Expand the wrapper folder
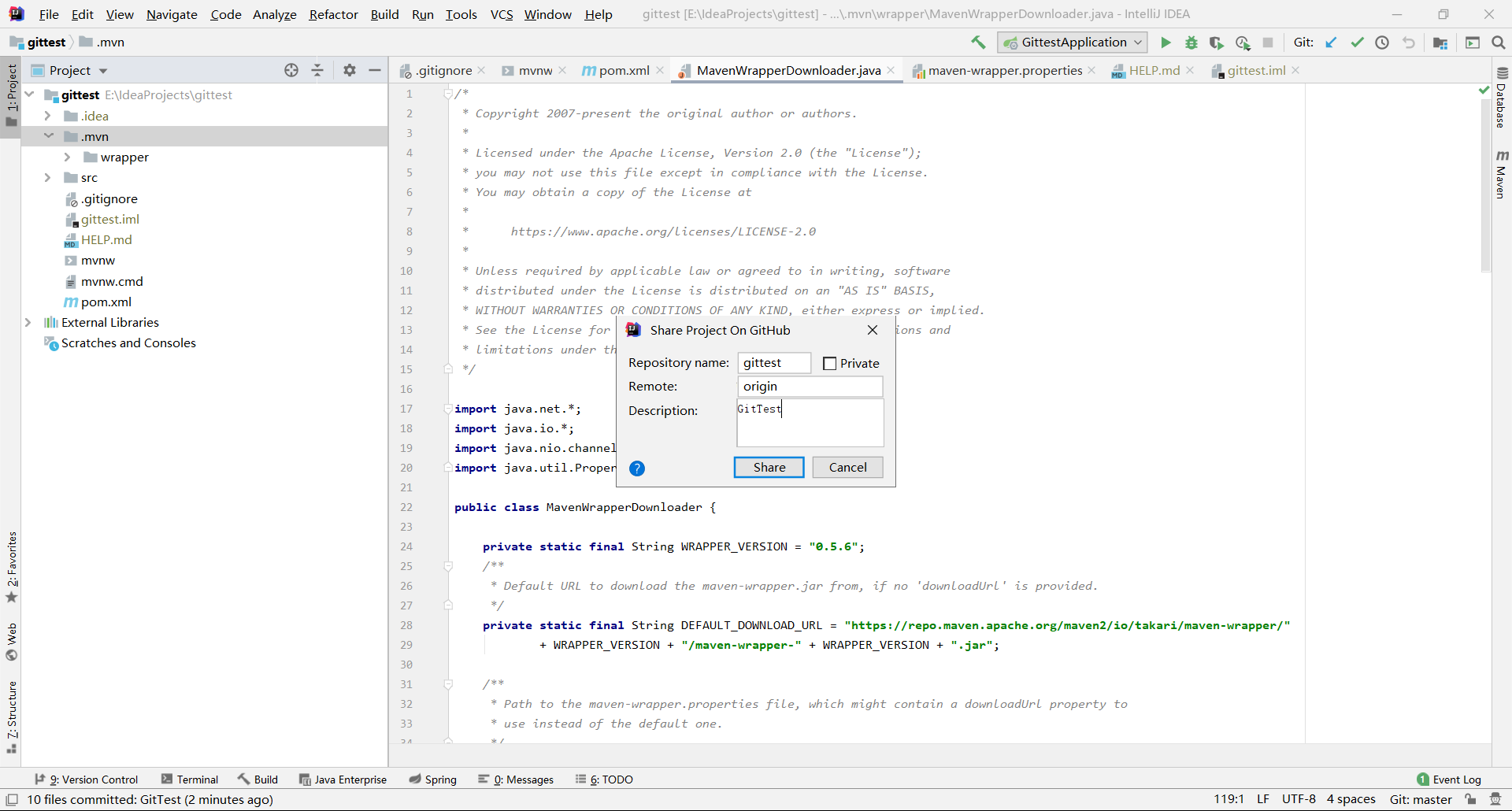1512x811 pixels. pos(67,157)
